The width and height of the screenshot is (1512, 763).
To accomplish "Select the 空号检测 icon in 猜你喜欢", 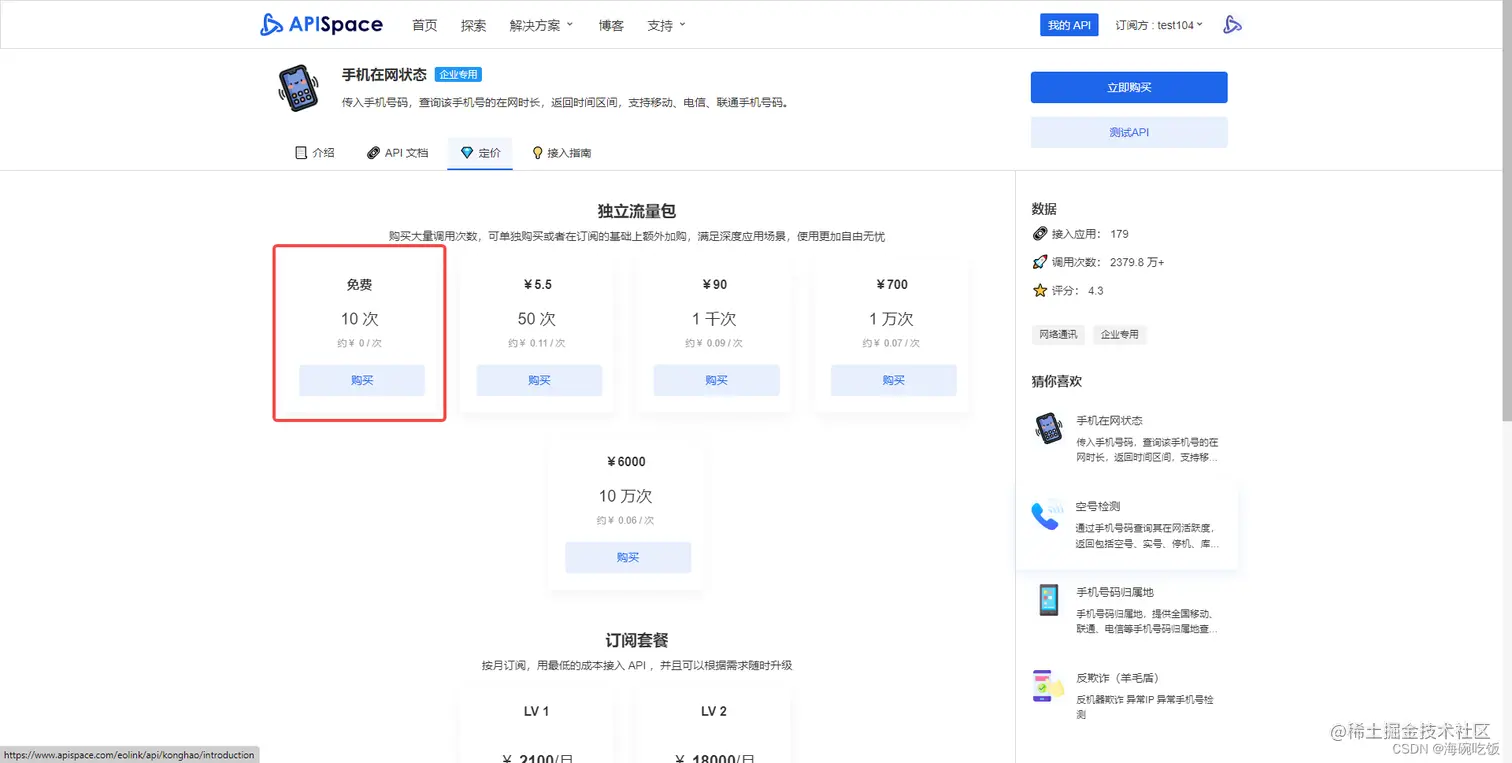I will point(1047,514).
